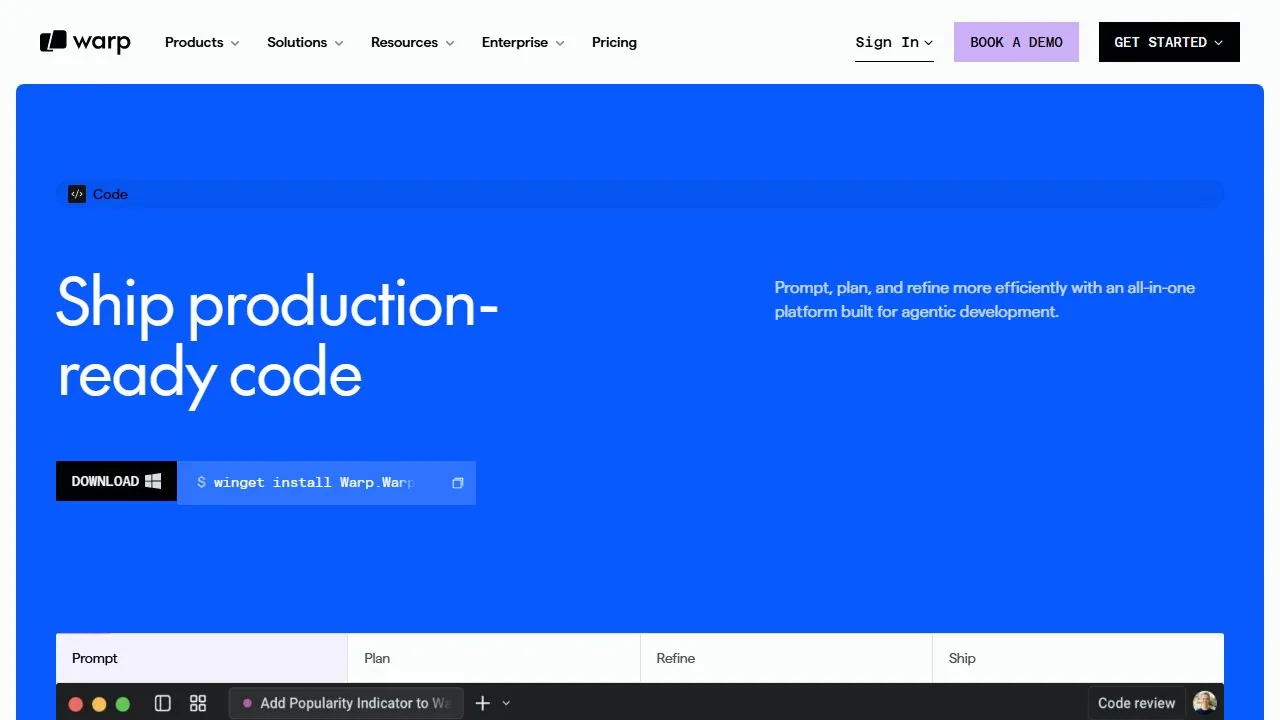
Task: Click the Book a Demo button
Action: tap(1016, 42)
